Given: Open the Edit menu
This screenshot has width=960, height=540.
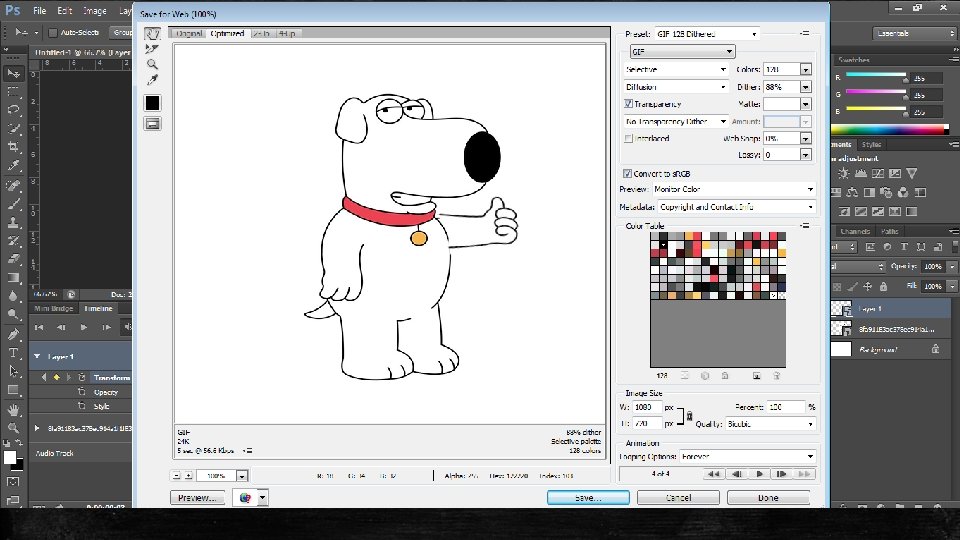Looking at the screenshot, I should pos(64,11).
